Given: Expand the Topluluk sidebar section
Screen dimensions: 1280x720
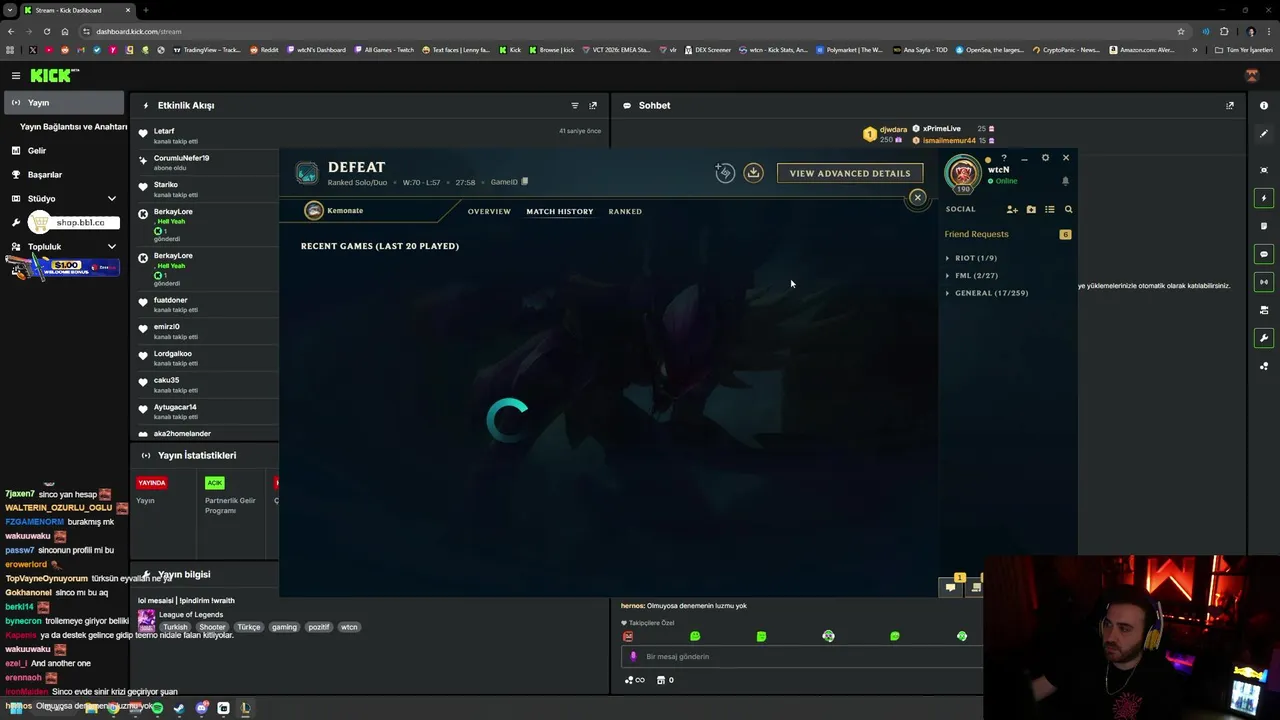Looking at the screenshot, I should (112, 247).
